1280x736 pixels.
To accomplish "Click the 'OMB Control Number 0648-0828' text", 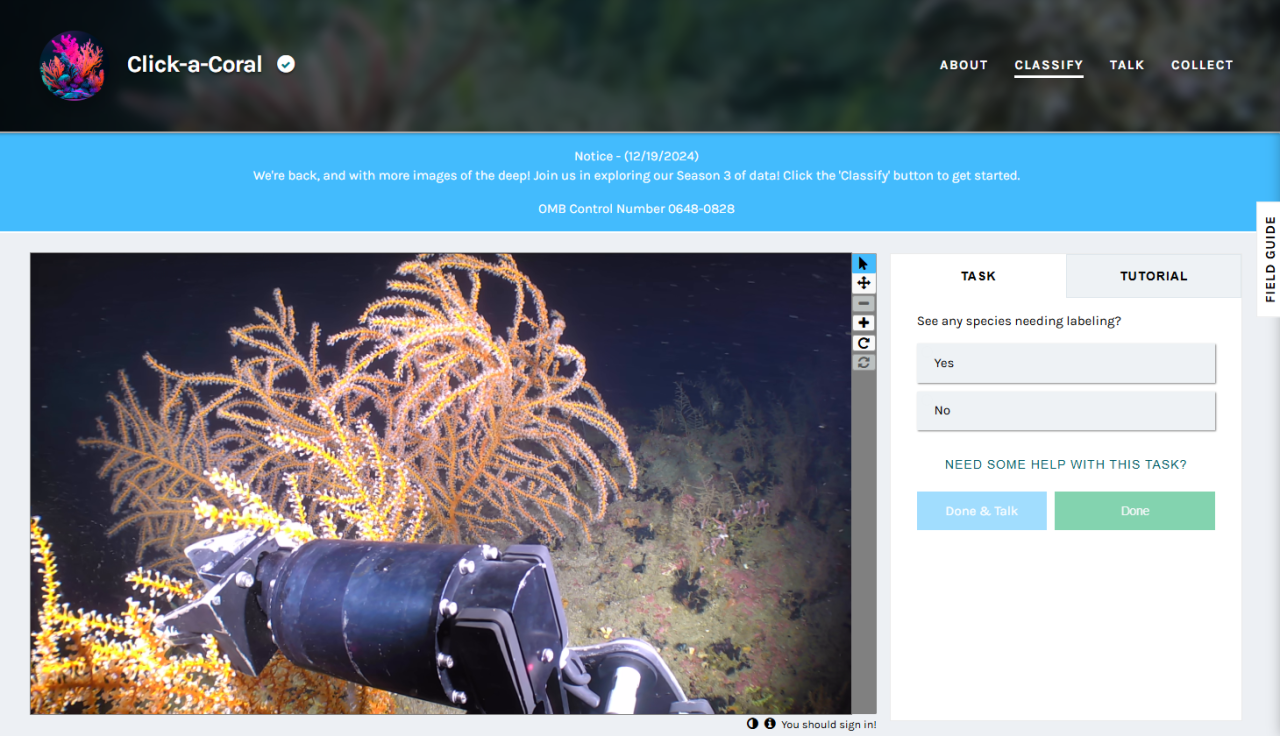I will coord(637,209).
